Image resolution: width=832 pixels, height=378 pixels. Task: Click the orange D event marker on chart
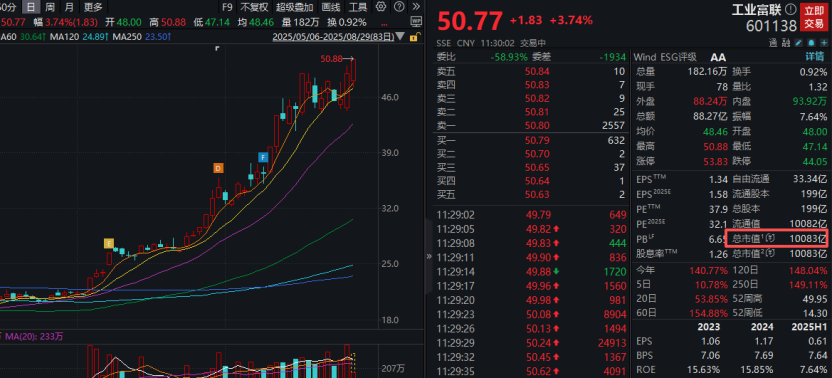coord(218,168)
